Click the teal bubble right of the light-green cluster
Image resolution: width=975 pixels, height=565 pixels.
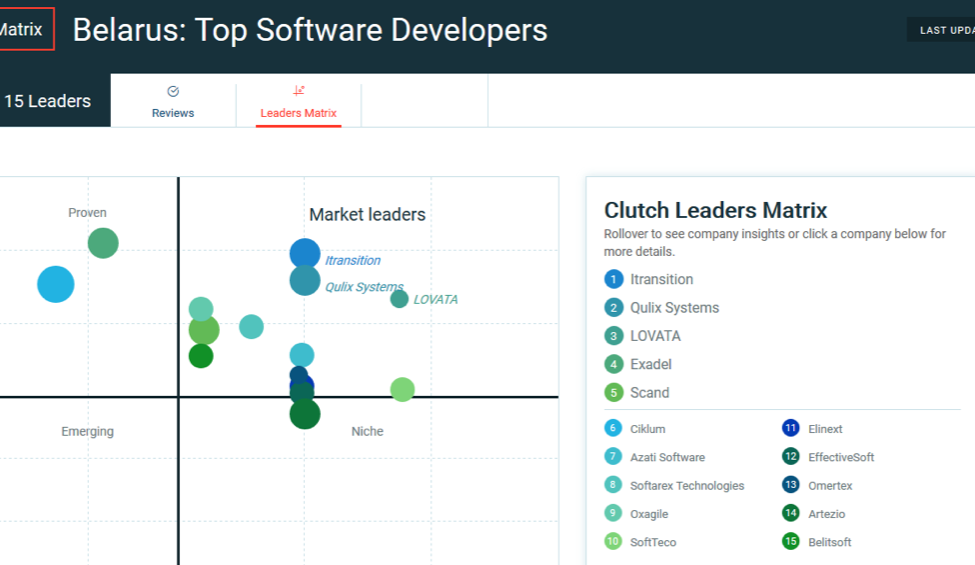(x=251, y=326)
